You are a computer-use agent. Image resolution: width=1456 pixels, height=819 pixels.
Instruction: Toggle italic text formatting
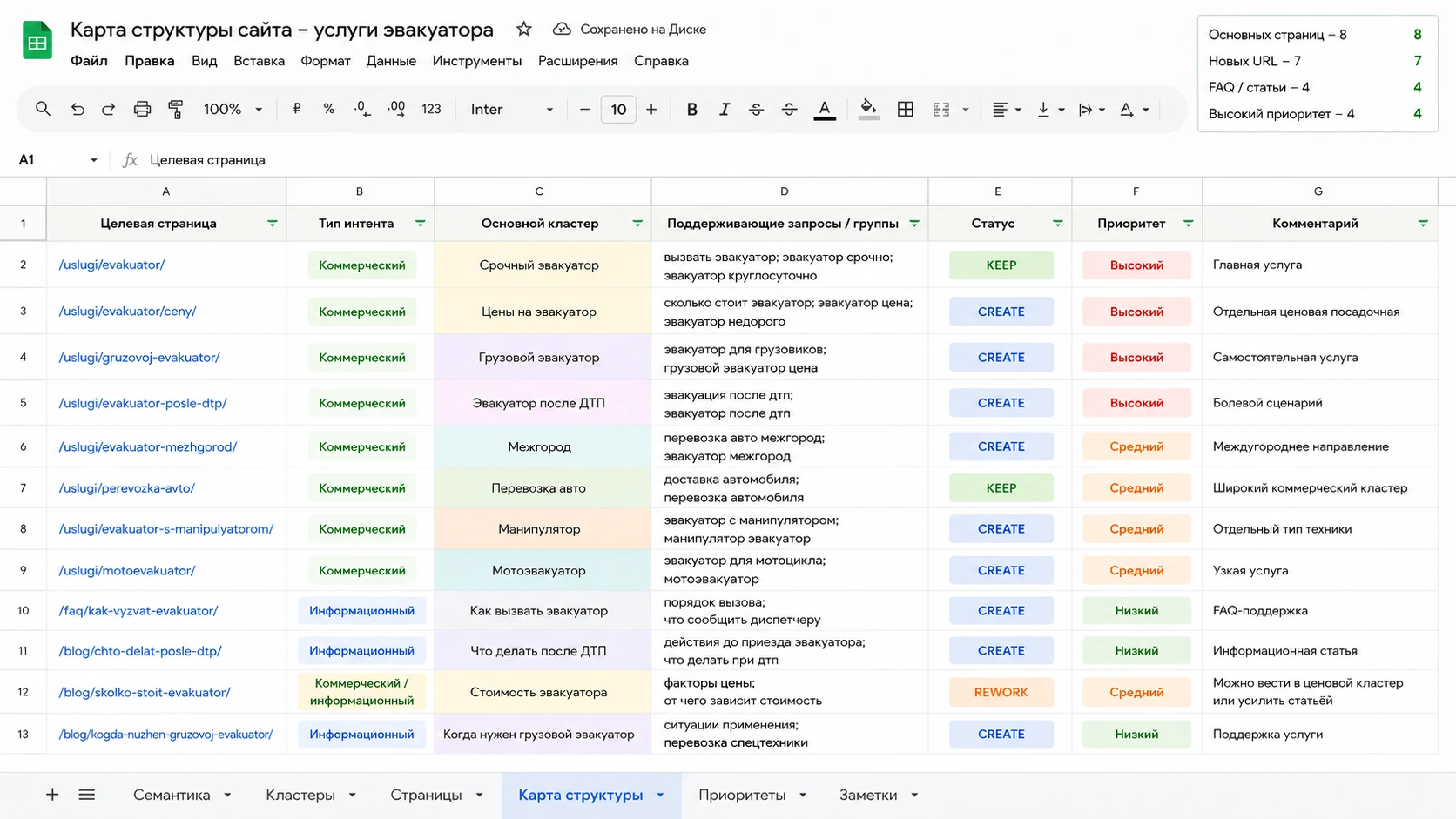[724, 109]
